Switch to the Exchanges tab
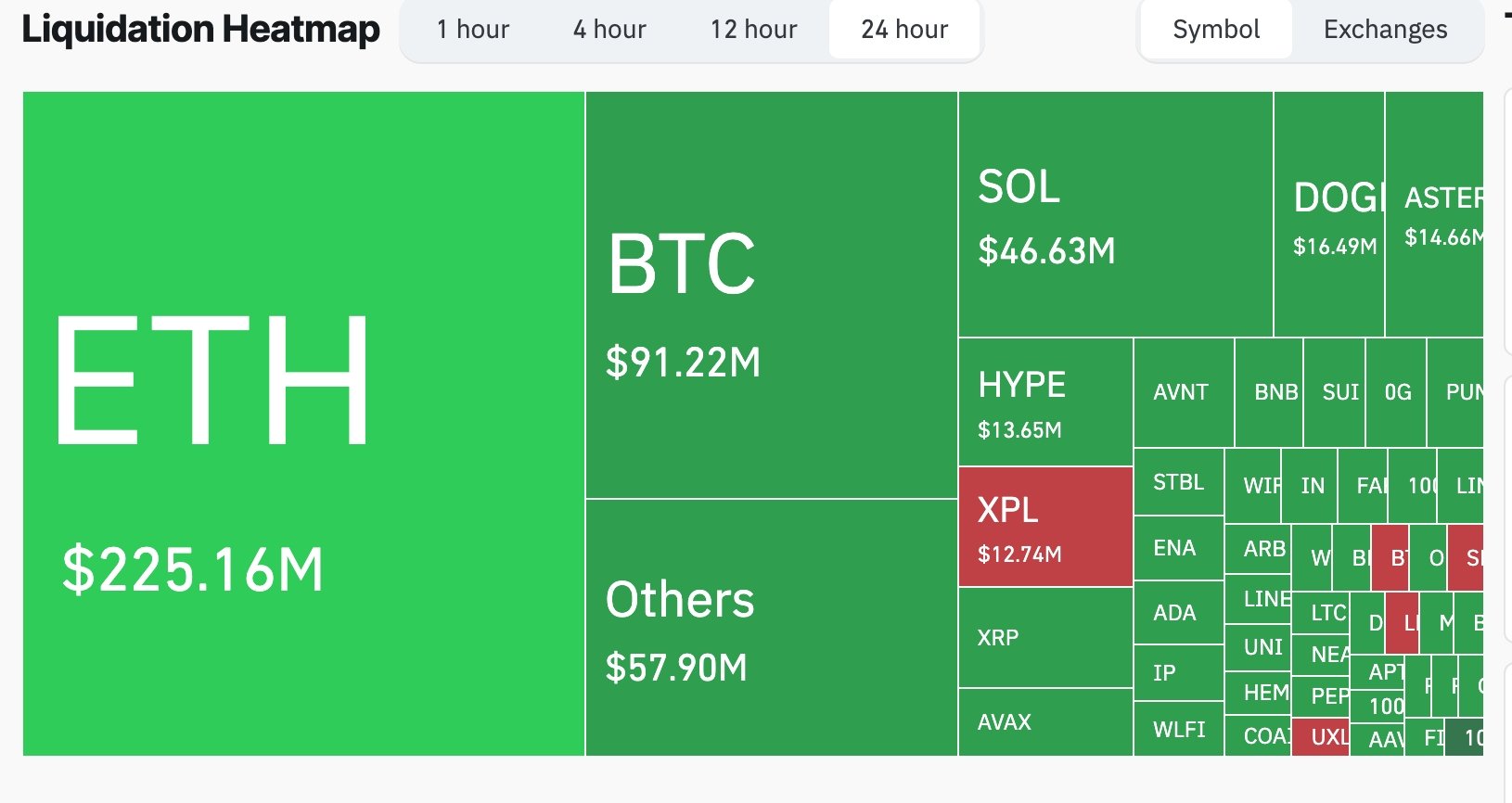Screen dimensions: 1512x803 1384,29
